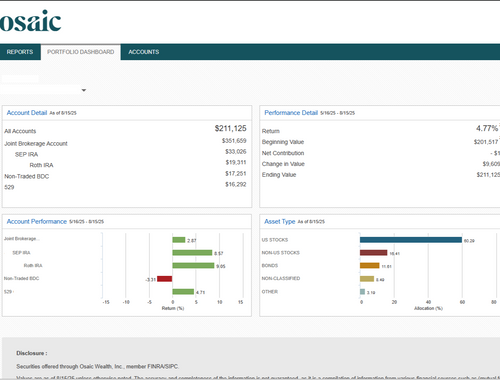Click the $19,311 Roth IRA value

click(x=236, y=162)
